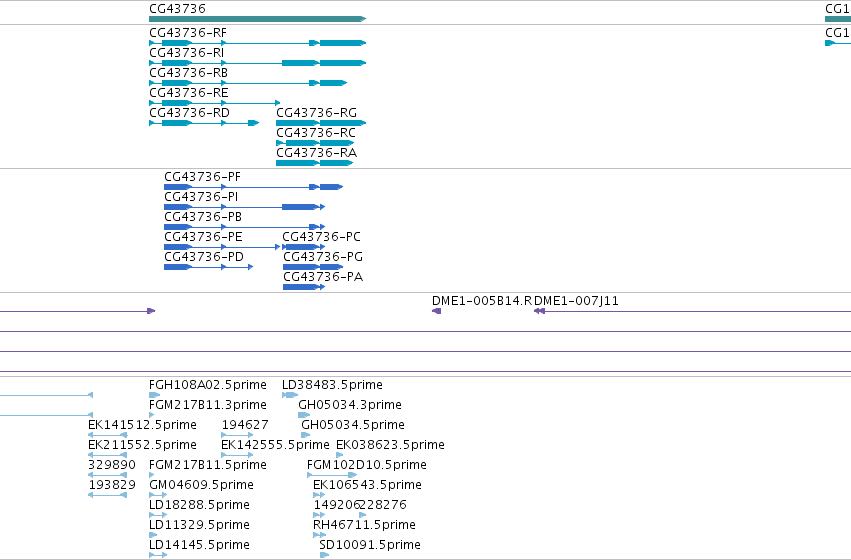Choose the 193829 feature
Image resolution: width=851 pixels, height=560 pixels.
coord(107,495)
